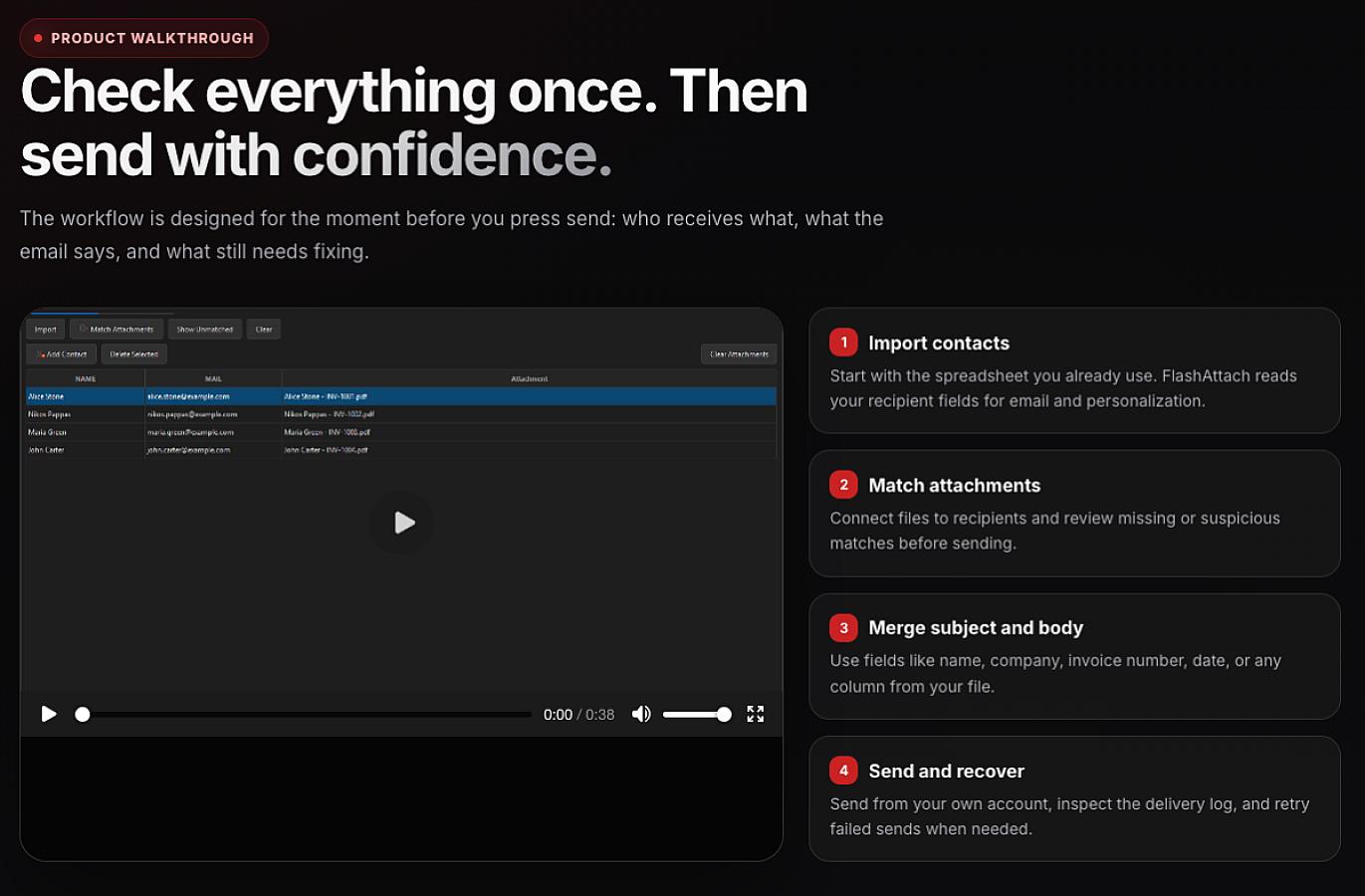Click the red step 4 number badge

pos(843,771)
